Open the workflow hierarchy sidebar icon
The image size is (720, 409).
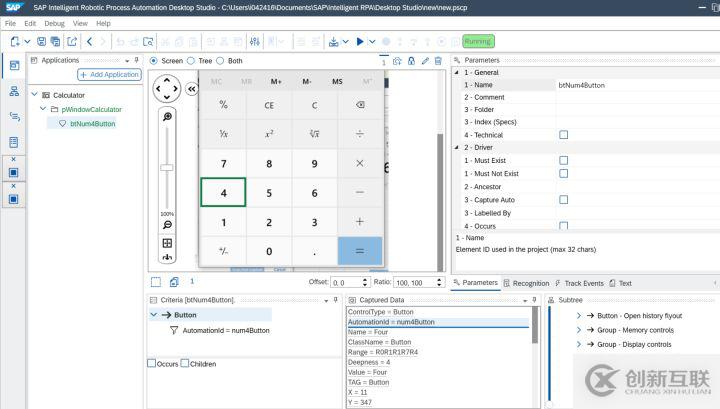coord(14,91)
